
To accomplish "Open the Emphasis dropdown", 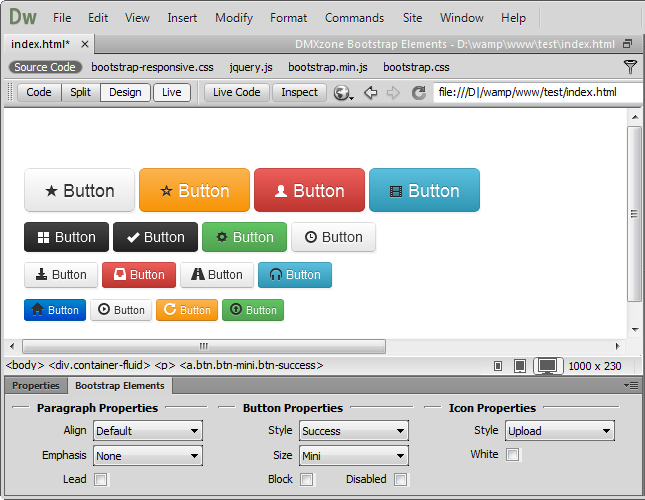I will tap(148, 456).
